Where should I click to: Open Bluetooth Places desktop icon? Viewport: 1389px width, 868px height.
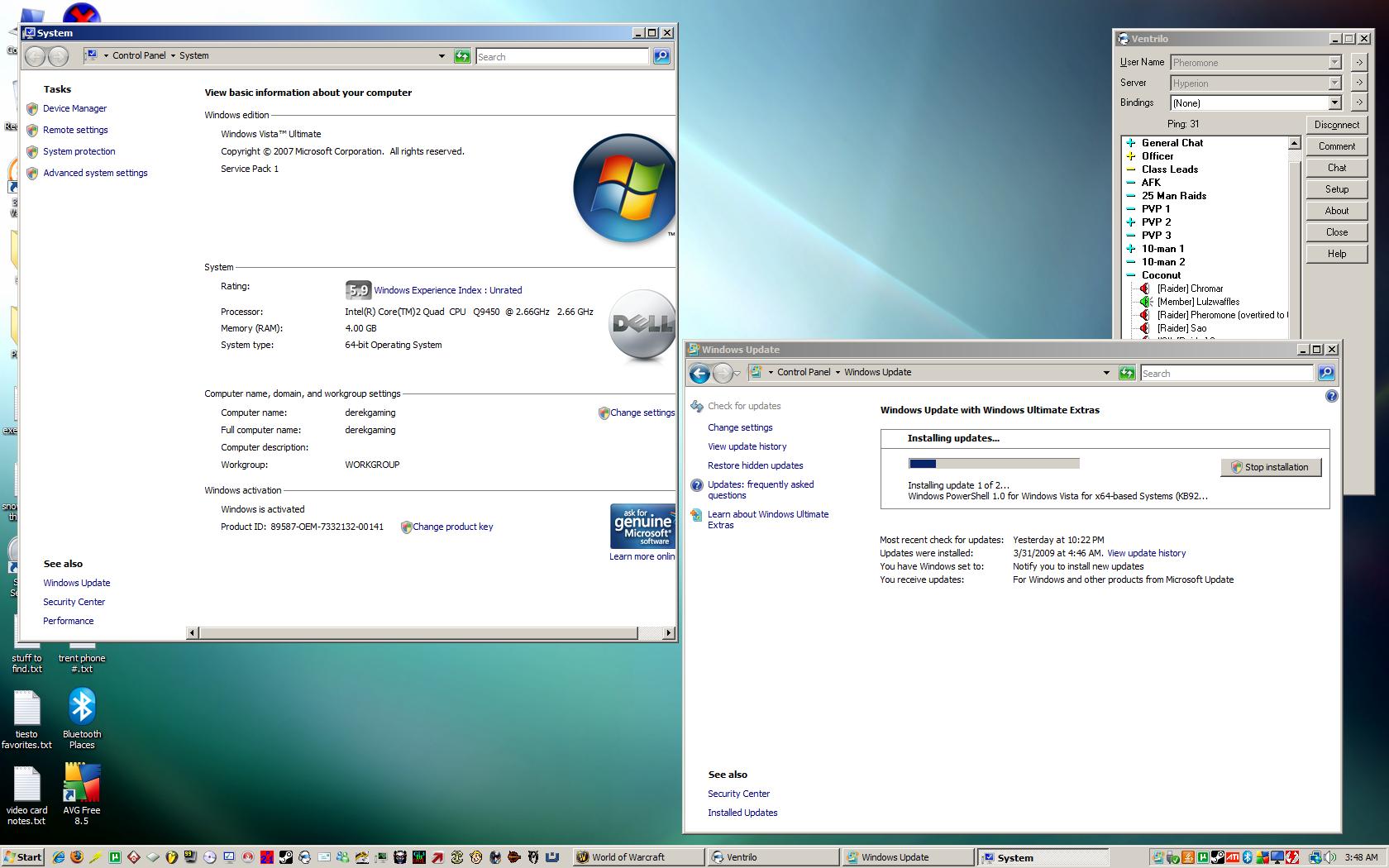point(82,718)
